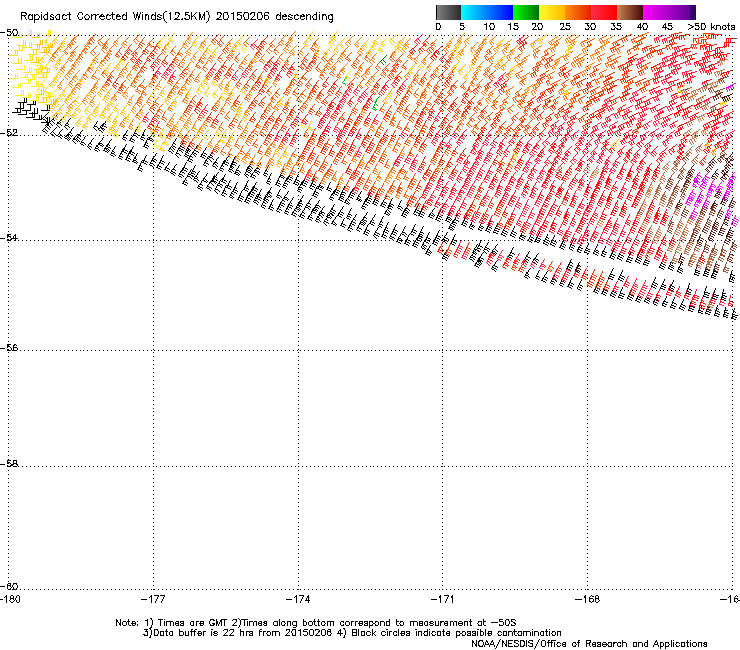Select the yellow 20-25 knots color segment

552,12
